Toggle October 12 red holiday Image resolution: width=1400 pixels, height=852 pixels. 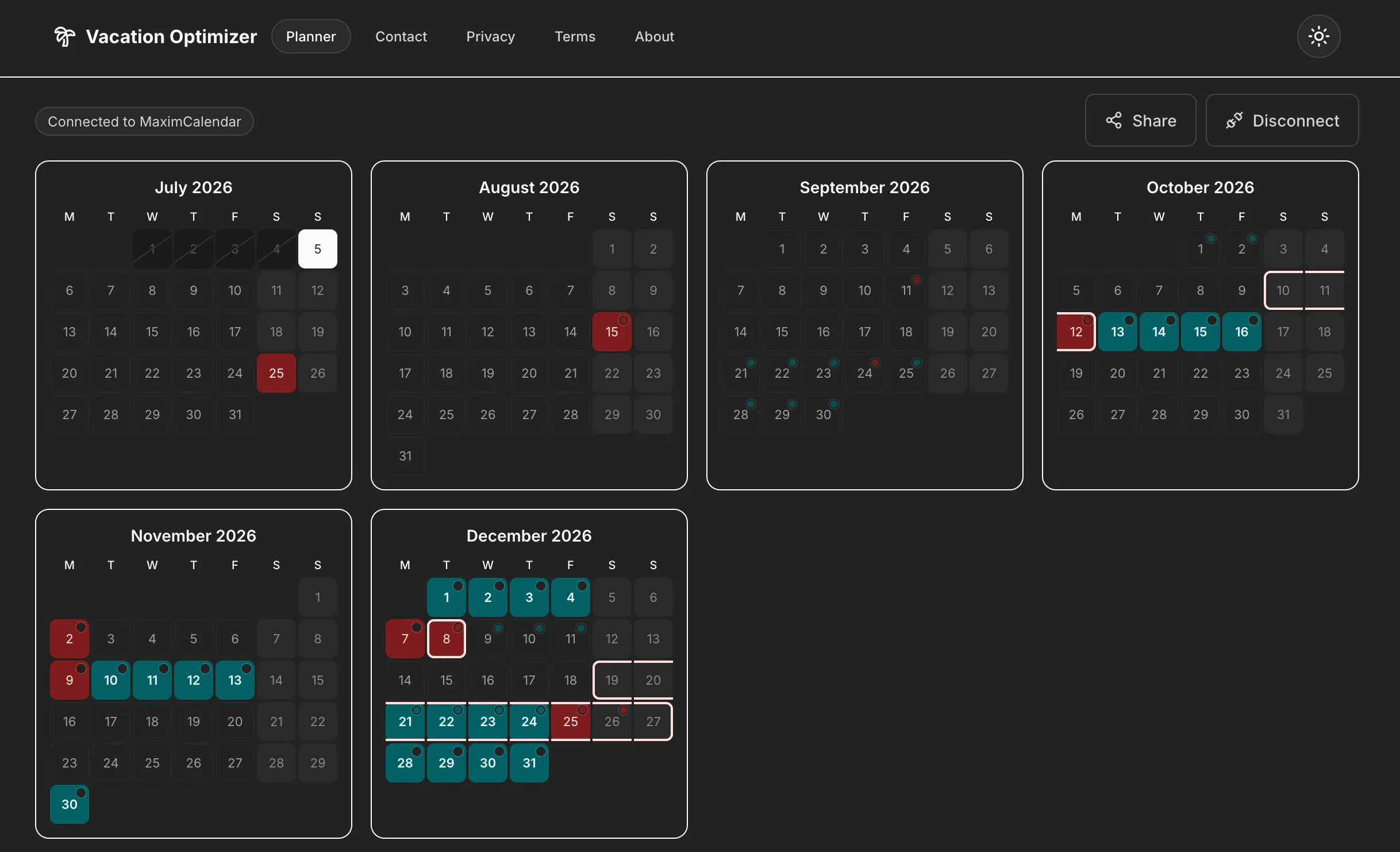click(1076, 332)
